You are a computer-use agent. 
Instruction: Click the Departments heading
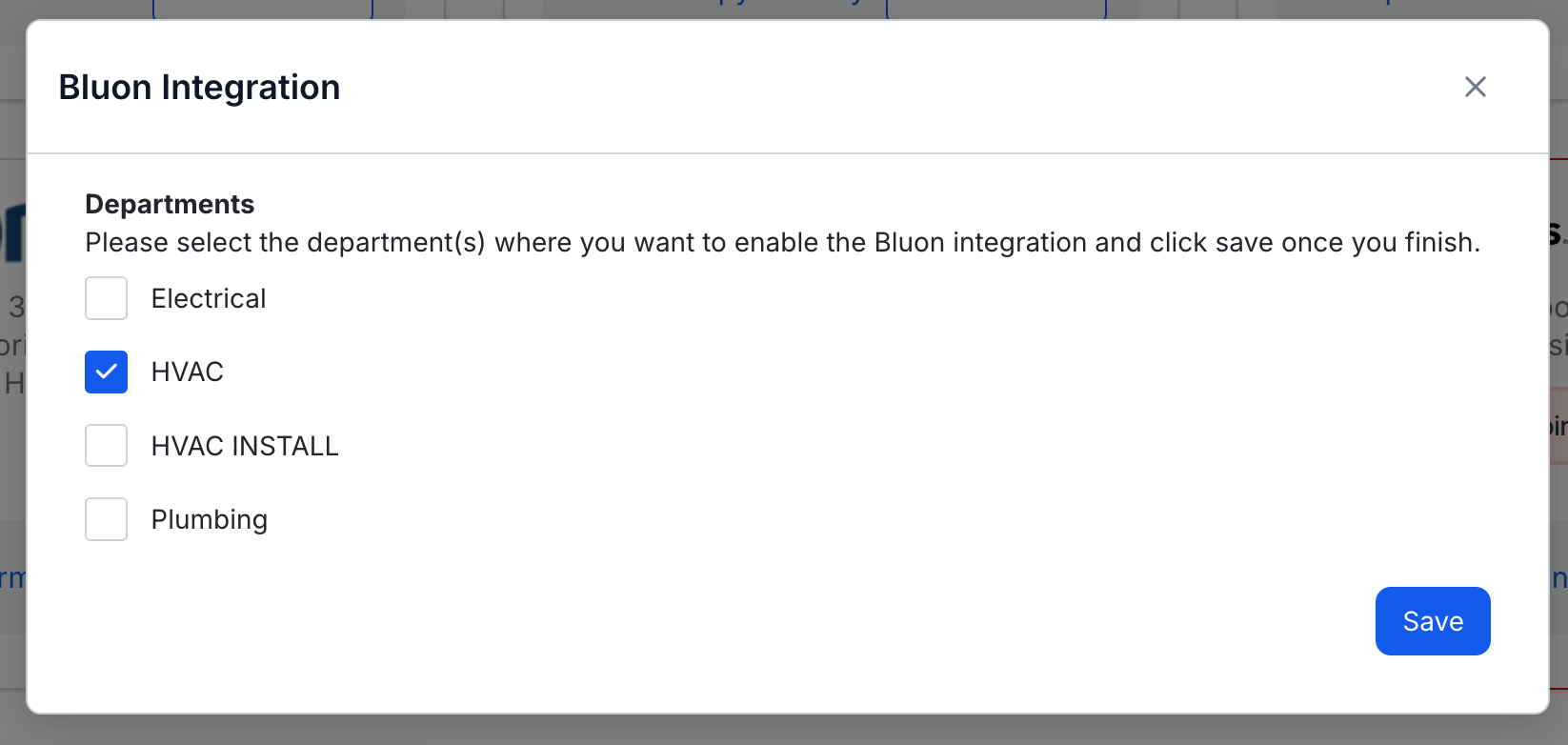click(170, 204)
